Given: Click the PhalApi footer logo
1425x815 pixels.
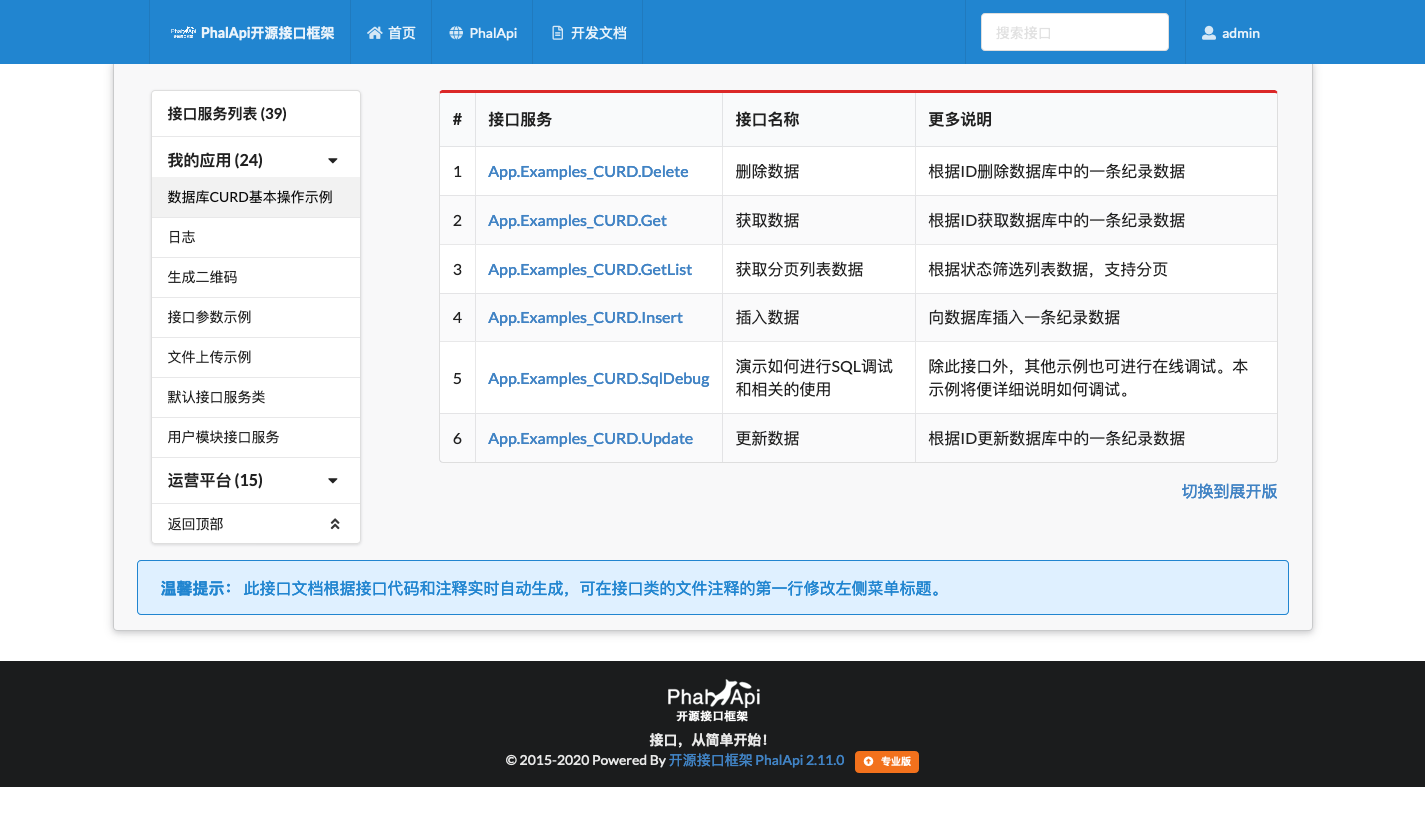Looking at the screenshot, I should tap(713, 701).
